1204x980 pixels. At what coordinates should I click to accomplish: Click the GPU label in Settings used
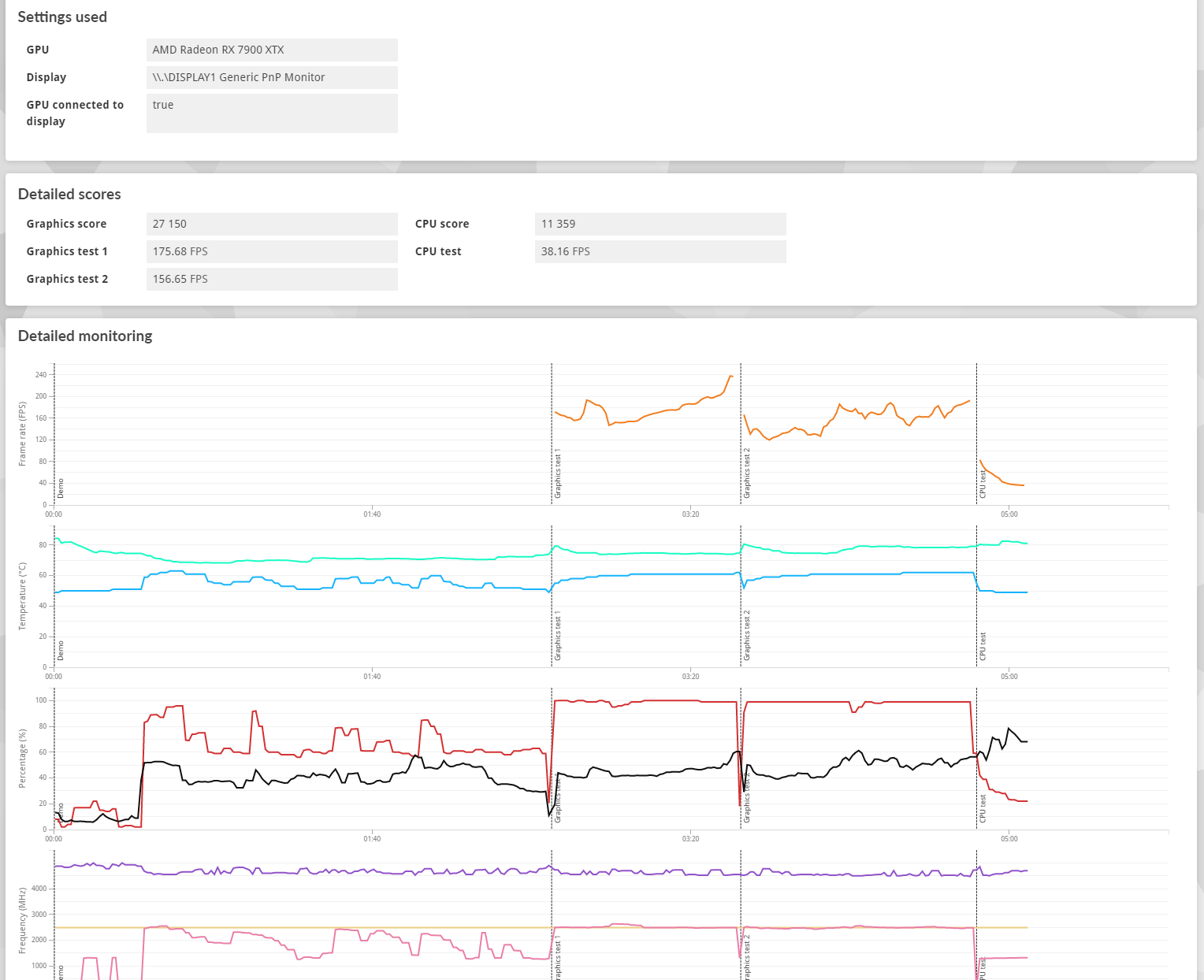pyautogui.click(x=38, y=50)
